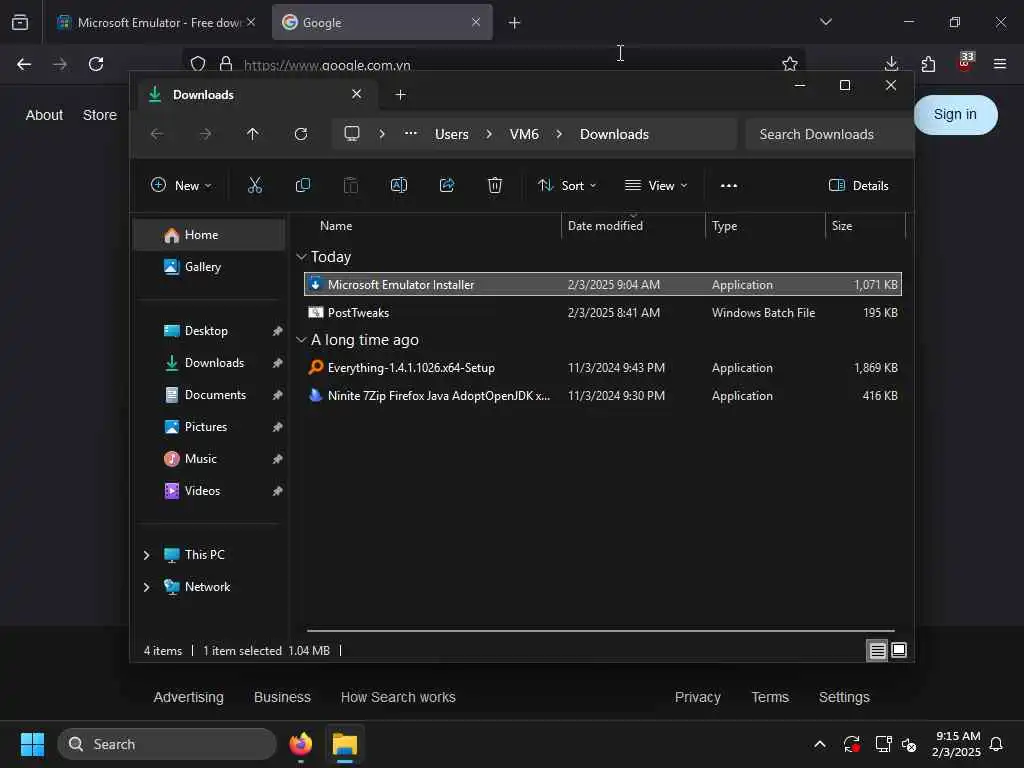
Task: Open pinned Desktop folder in sidebar
Action: point(210,330)
